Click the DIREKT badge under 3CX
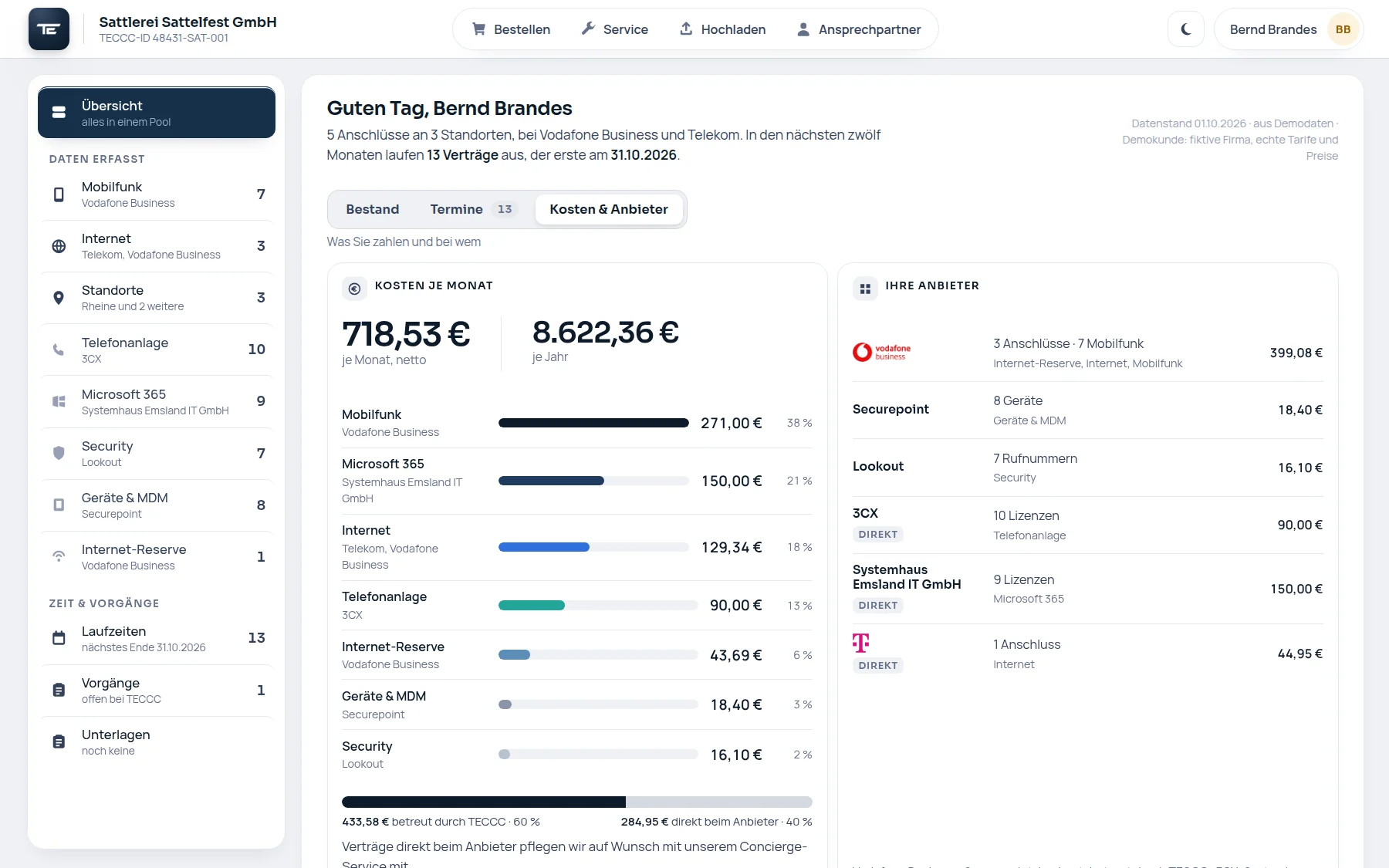Screen dimensions: 1389x868 (x=878, y=534)
